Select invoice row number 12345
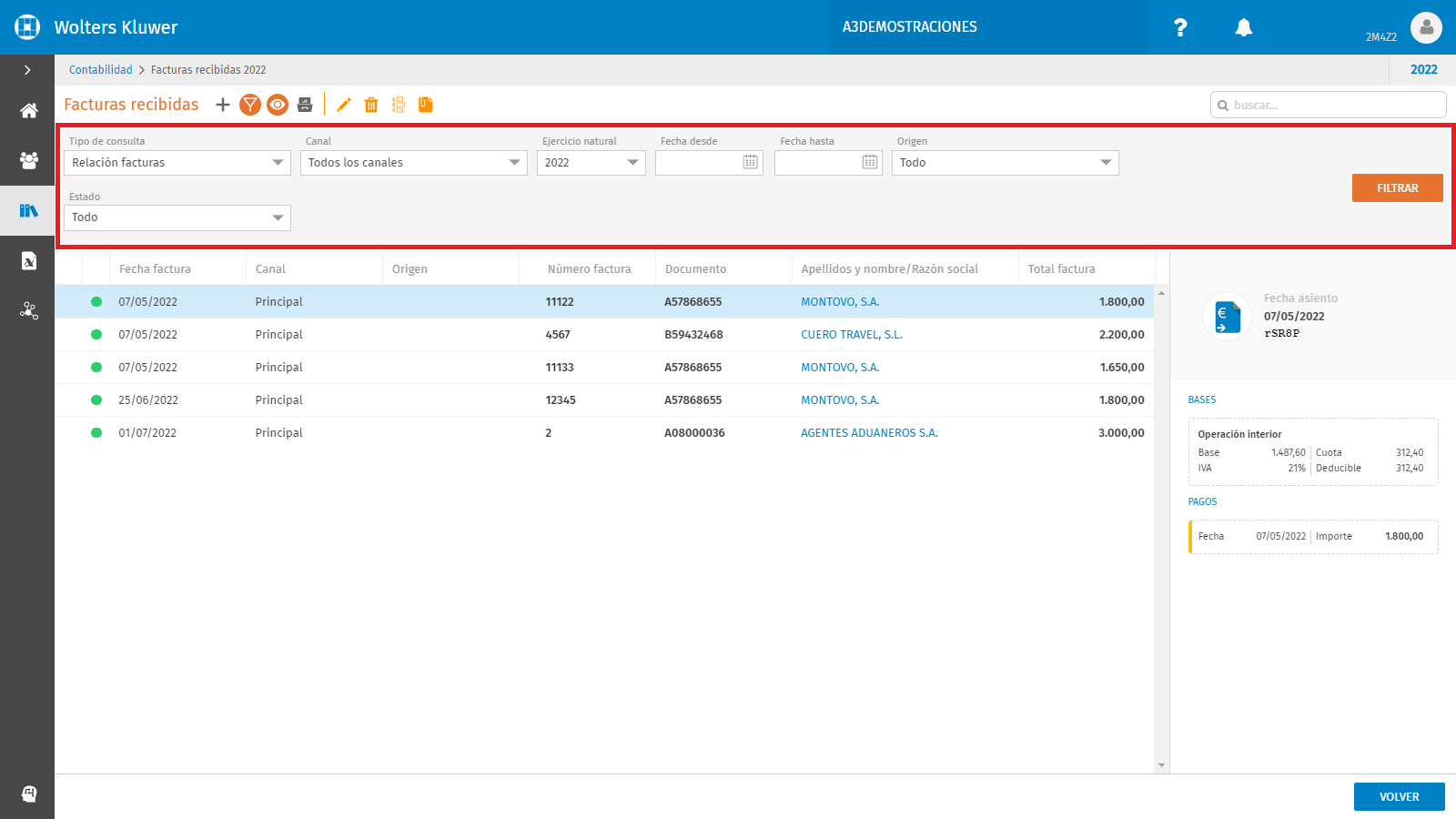Viewport: 1456px width, 819px height. (604, 400)
